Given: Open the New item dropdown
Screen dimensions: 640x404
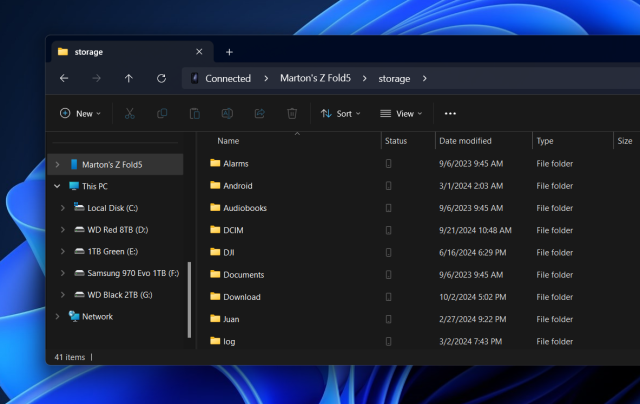Looking at the screenshot, I should pyautogui.click(x=80, y=114).
